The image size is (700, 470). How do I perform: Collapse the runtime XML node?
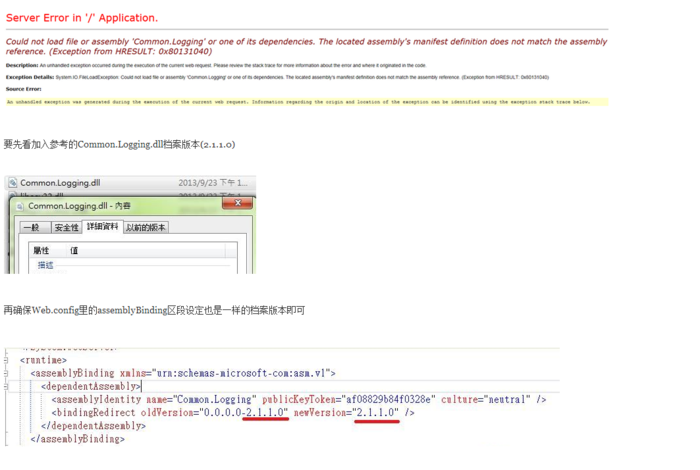6,360
